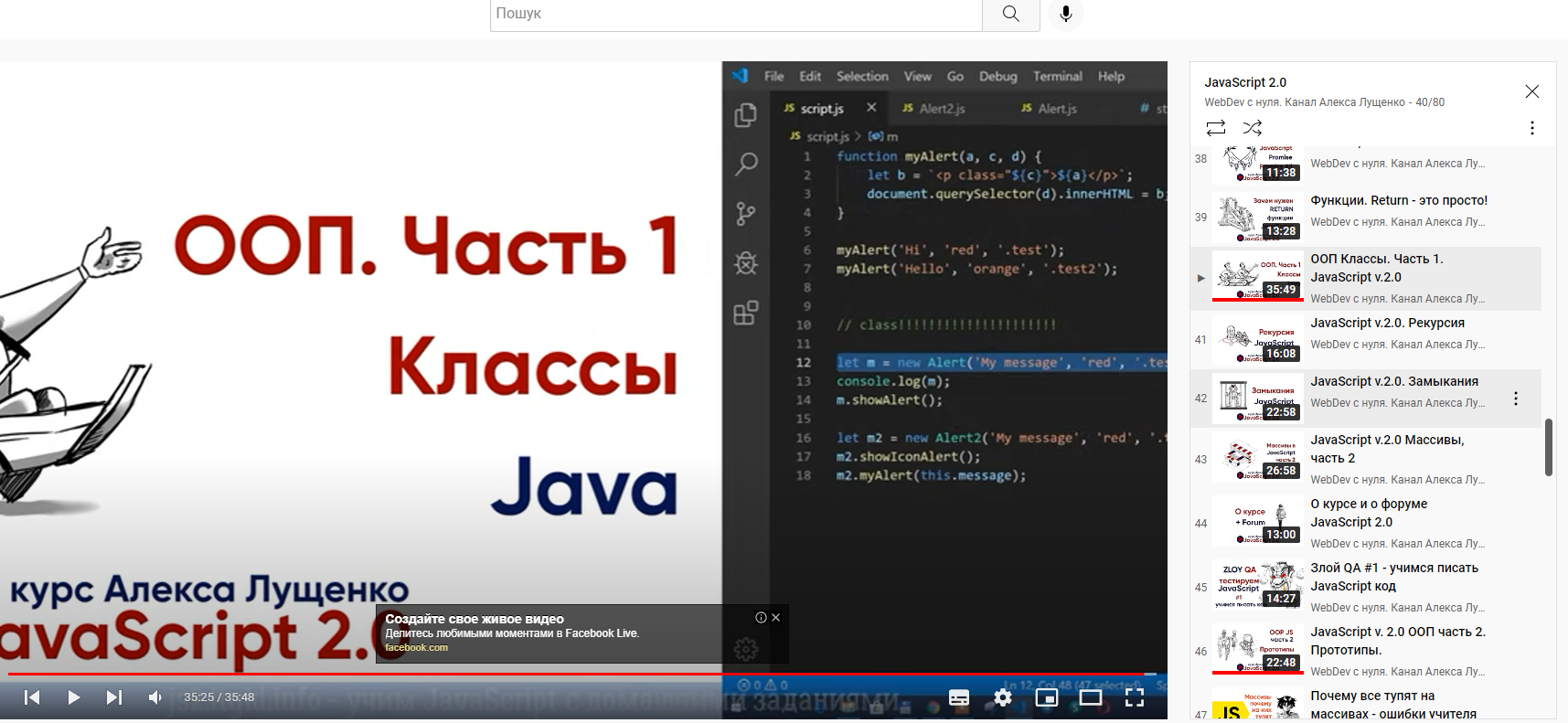1568x723 pixels.
Task: Switch to Alert.js tab in video
Action: [1049, 109]
